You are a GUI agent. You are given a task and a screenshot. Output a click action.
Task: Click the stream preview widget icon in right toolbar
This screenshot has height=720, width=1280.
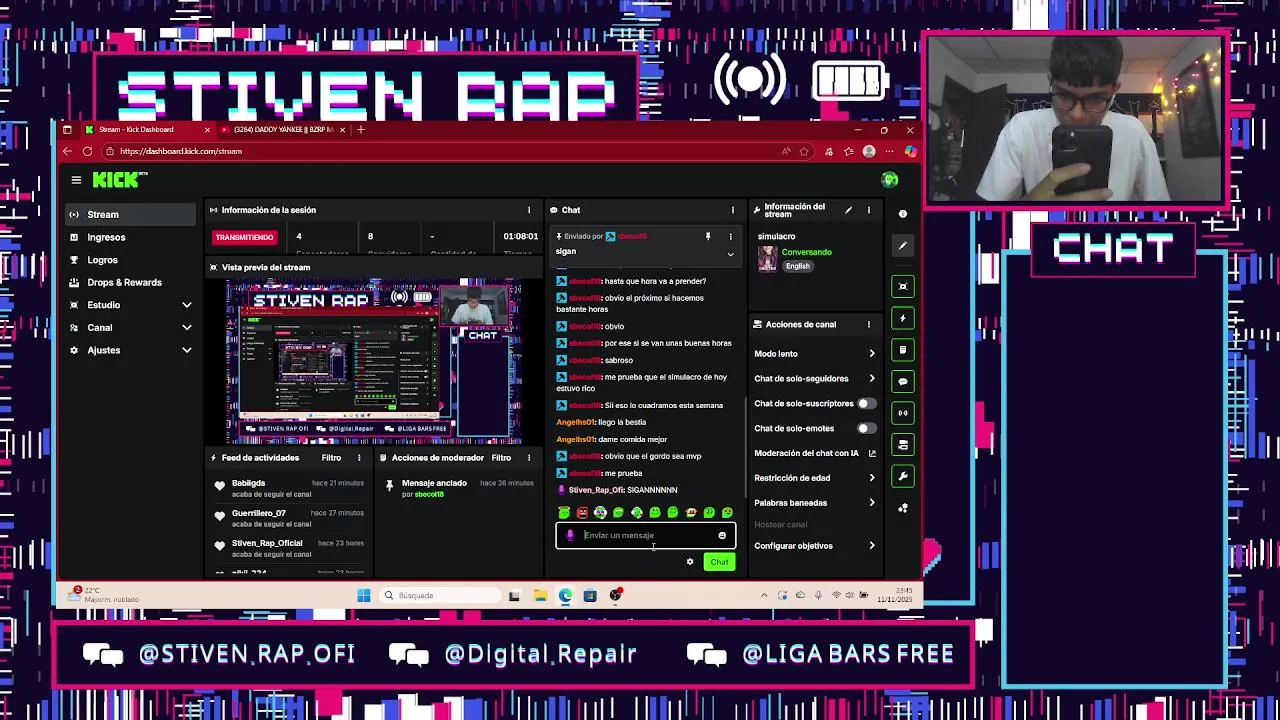click(903, 287)
